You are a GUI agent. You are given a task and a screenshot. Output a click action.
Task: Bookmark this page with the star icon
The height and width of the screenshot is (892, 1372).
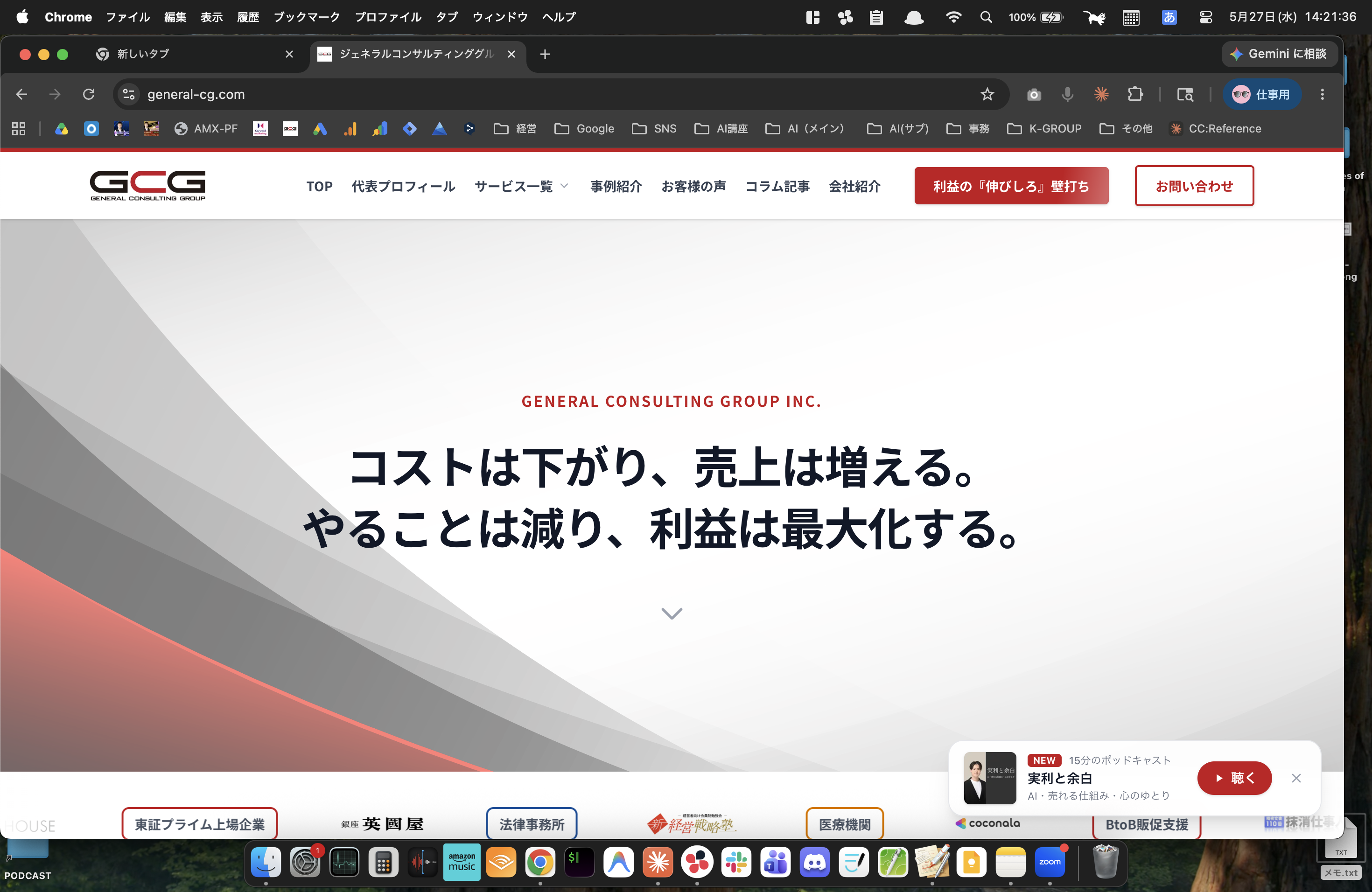pos(987,94)
